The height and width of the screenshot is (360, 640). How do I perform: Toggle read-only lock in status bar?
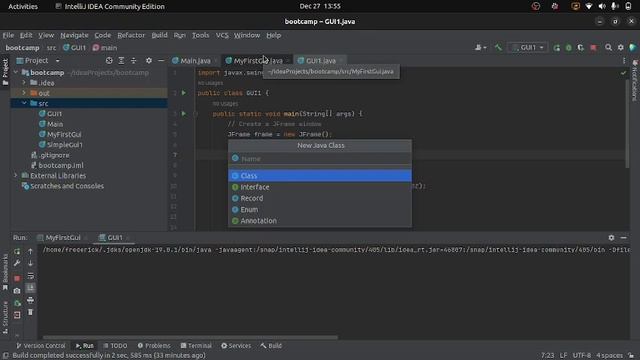click(x=631, y=356)
